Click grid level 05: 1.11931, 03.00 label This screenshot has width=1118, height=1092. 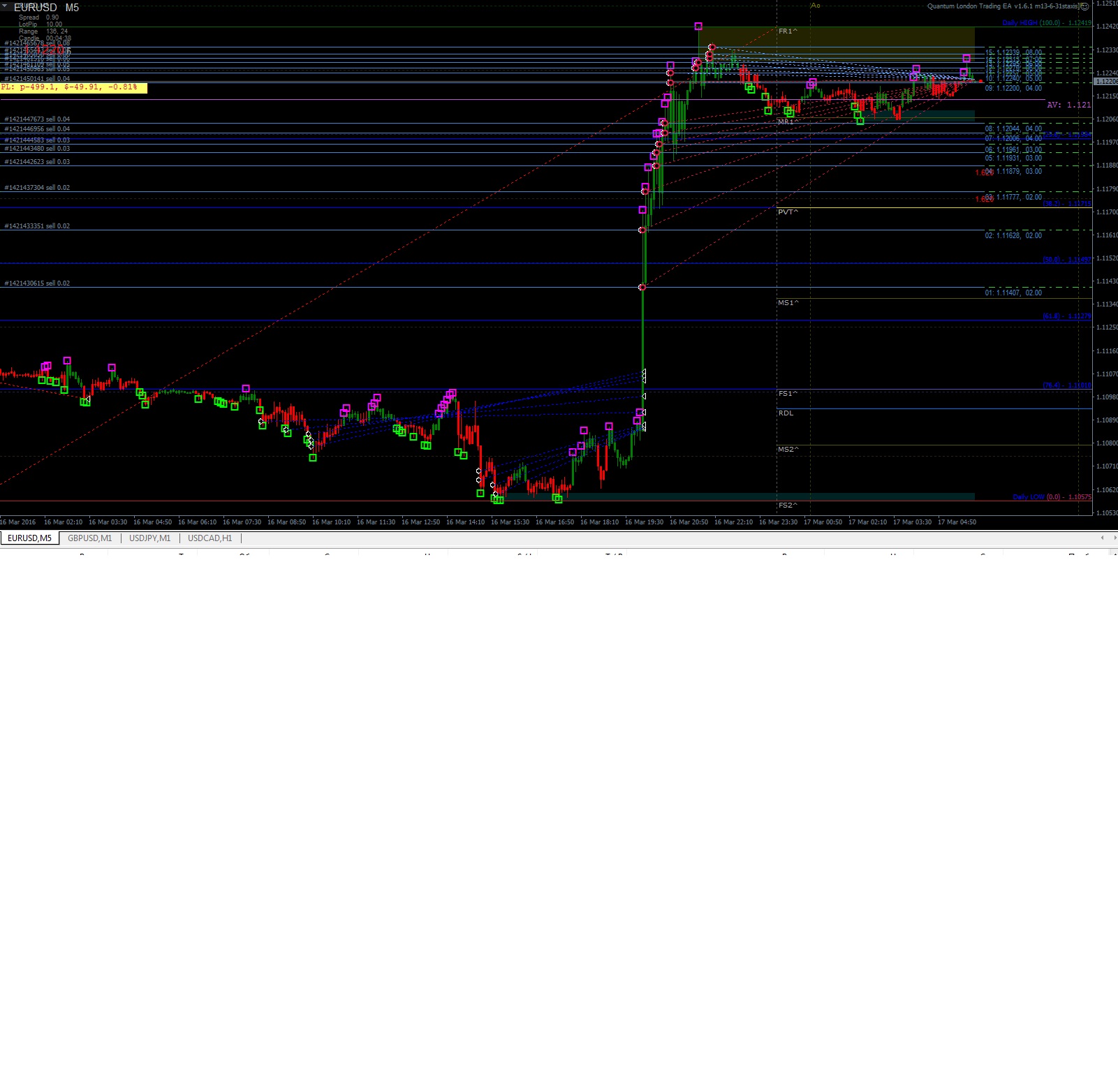click(1013, 158)
